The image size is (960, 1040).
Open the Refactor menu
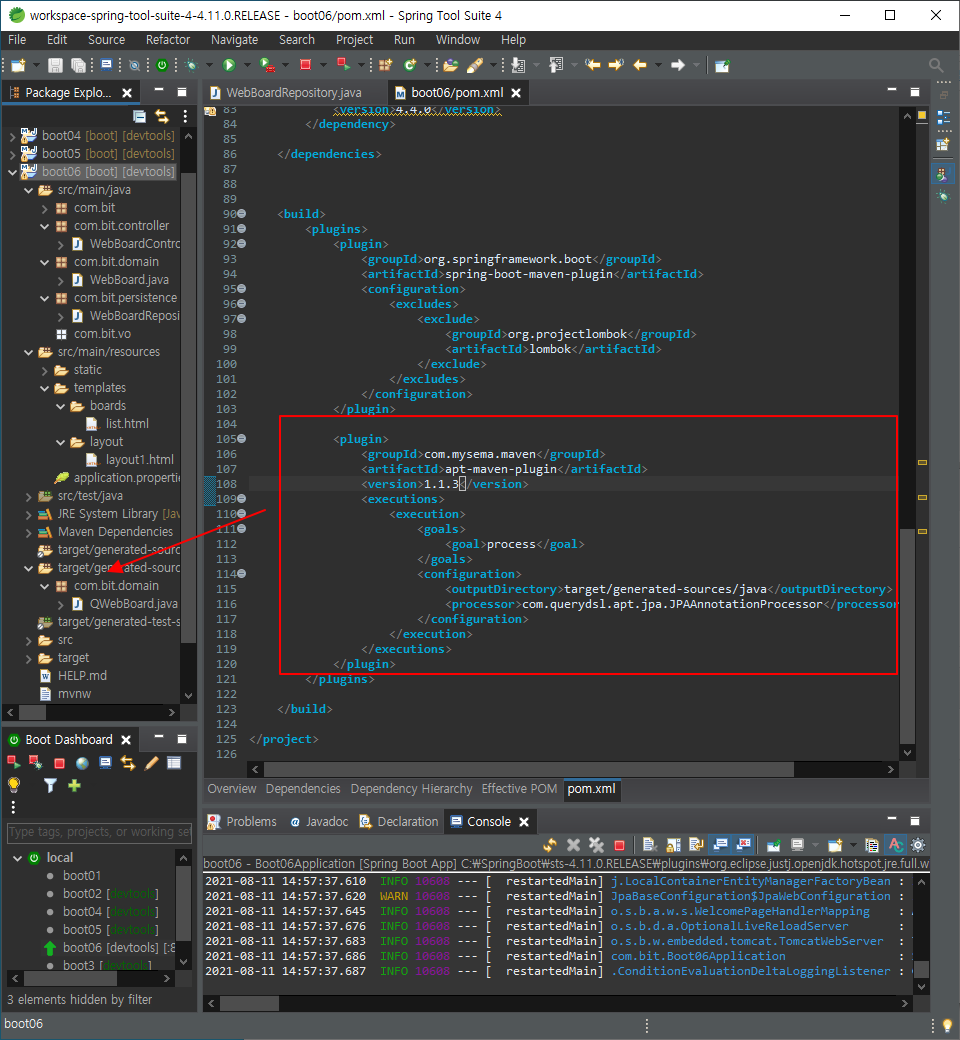coord(168,40)
